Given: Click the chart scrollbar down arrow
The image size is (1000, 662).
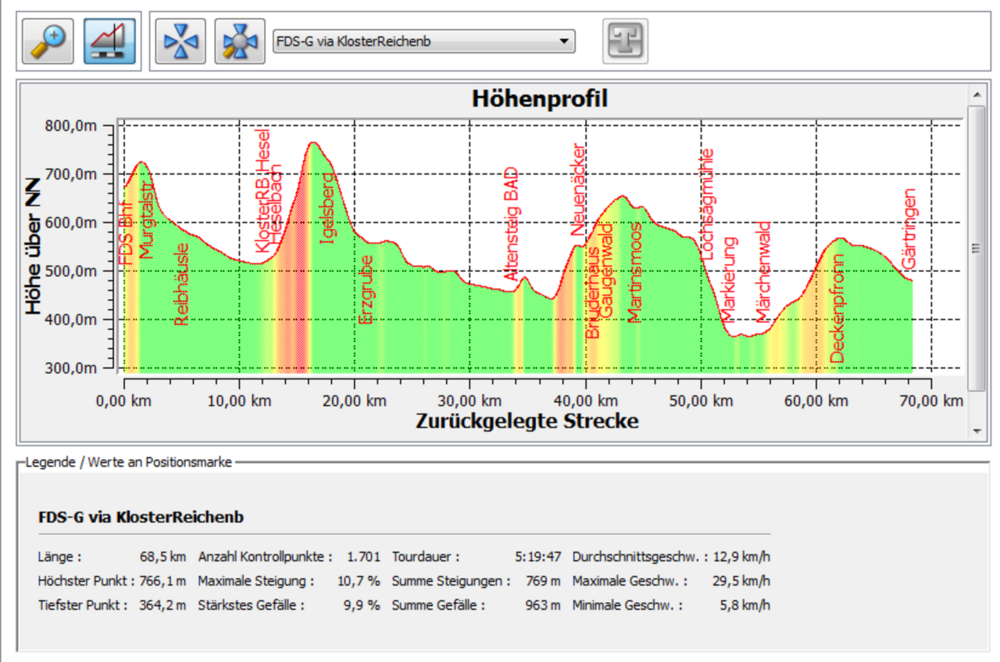Looking at the screenshot, I should pos(977,432).
